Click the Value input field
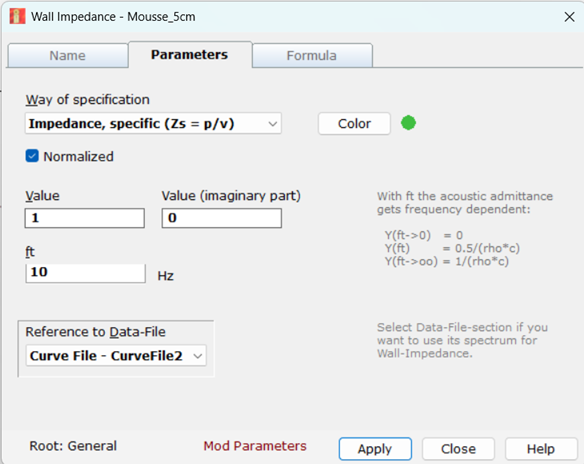Viewport: 584px width, 464px height. (x=85, y=218)
